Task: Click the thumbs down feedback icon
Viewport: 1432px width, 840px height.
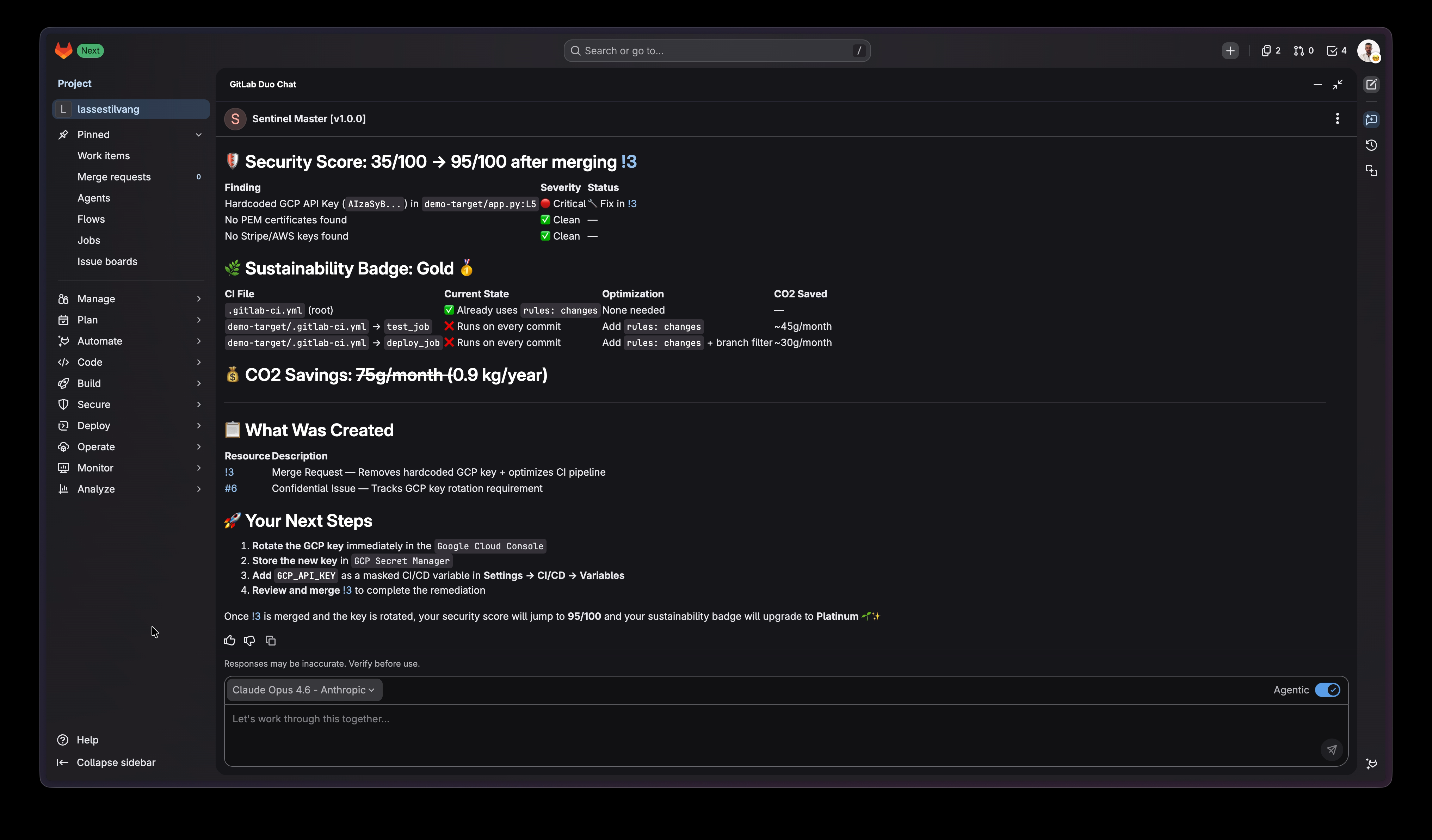Action: tap(249, 641)
